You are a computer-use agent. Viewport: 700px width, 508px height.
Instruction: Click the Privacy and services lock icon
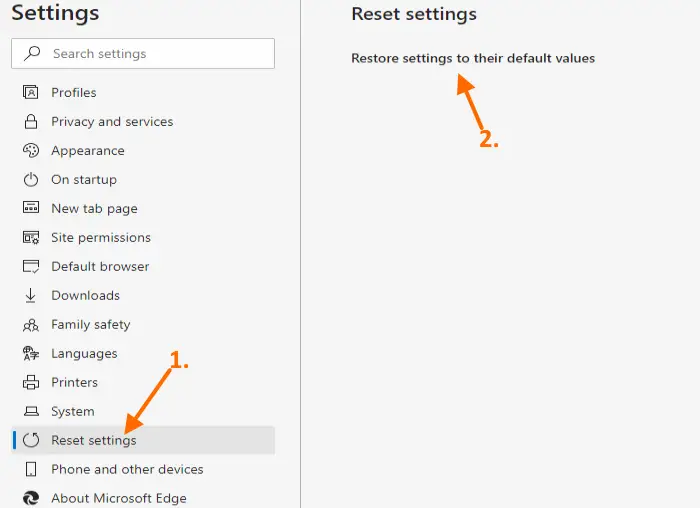coord(31,122)
